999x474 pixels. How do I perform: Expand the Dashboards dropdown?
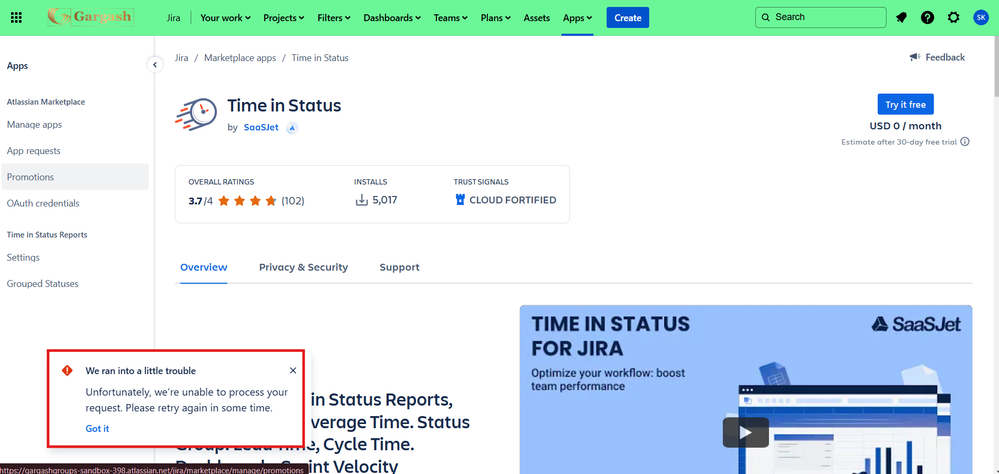(392, 18)
